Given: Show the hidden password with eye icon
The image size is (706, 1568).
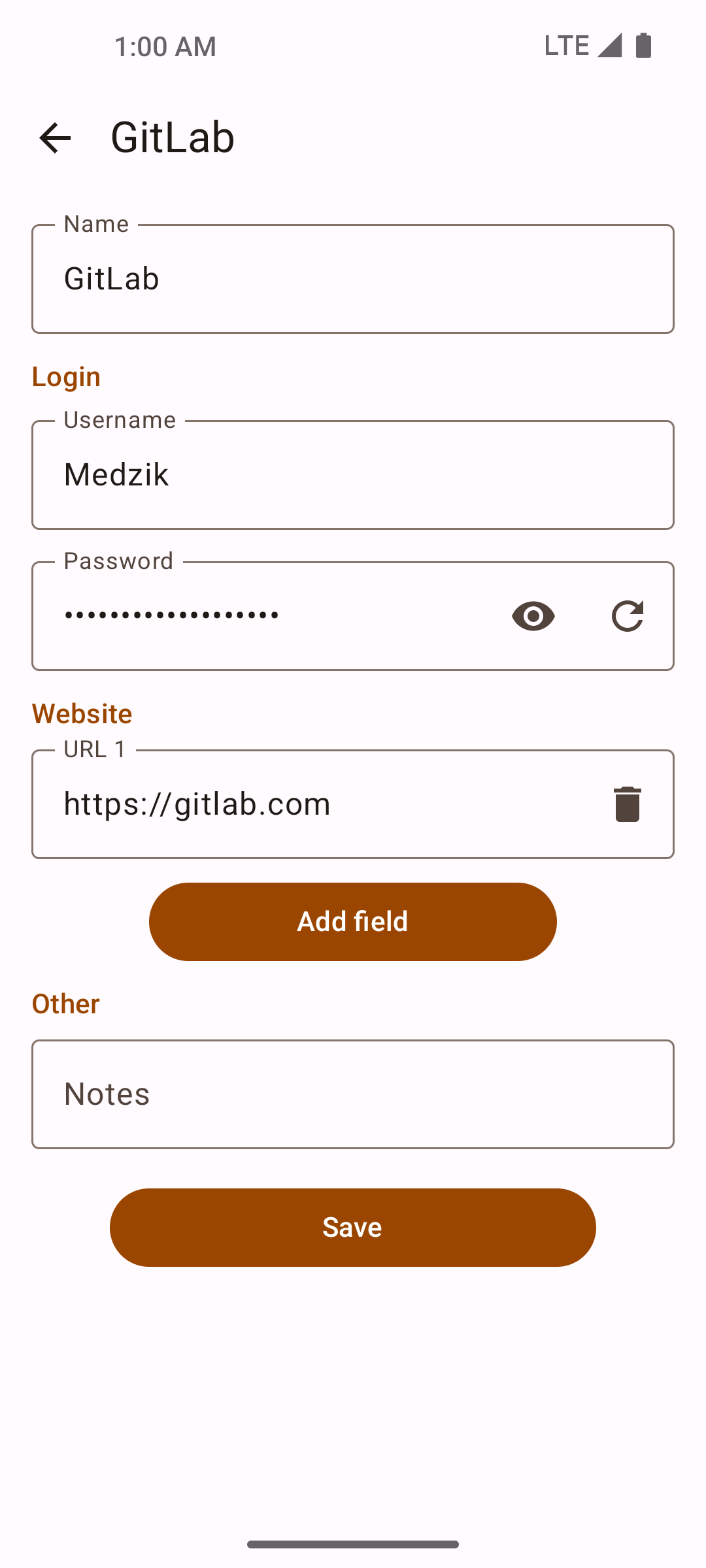Looking at the screenshot, I should 533,616.
